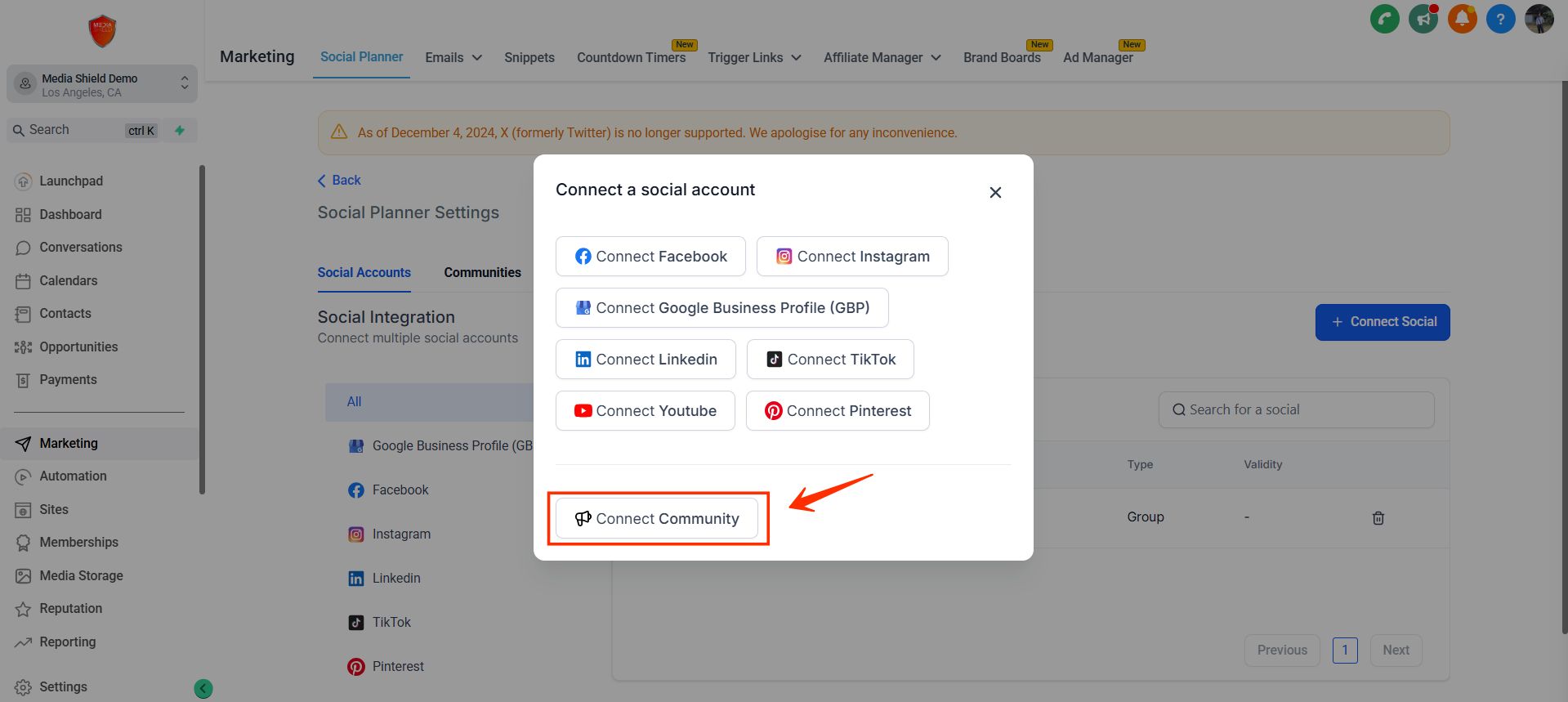1568x702 pixels.
Task: Click the Search for a social field
Action: pos(1296,410)
